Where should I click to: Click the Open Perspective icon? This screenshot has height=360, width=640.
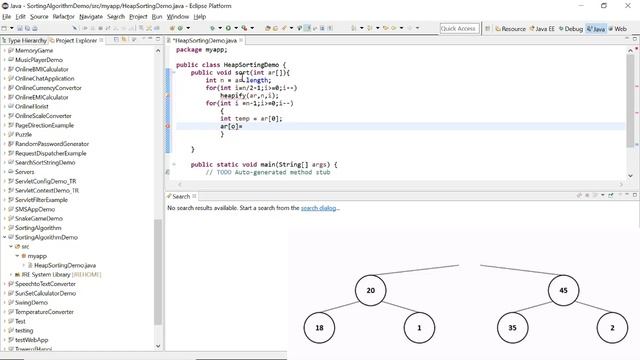[487, 29]
